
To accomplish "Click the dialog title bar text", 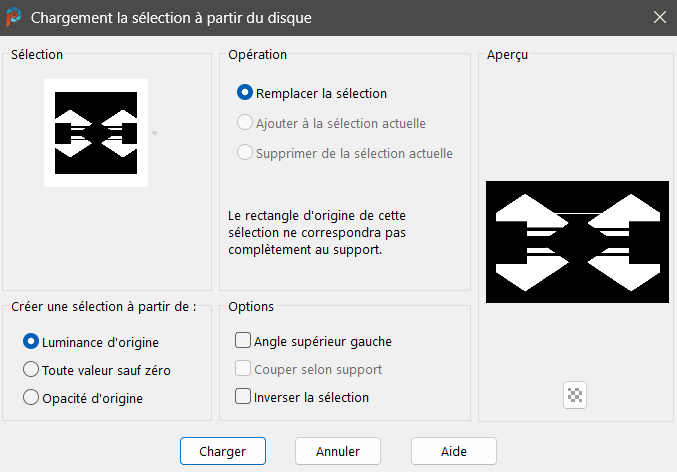I will 171,18.
